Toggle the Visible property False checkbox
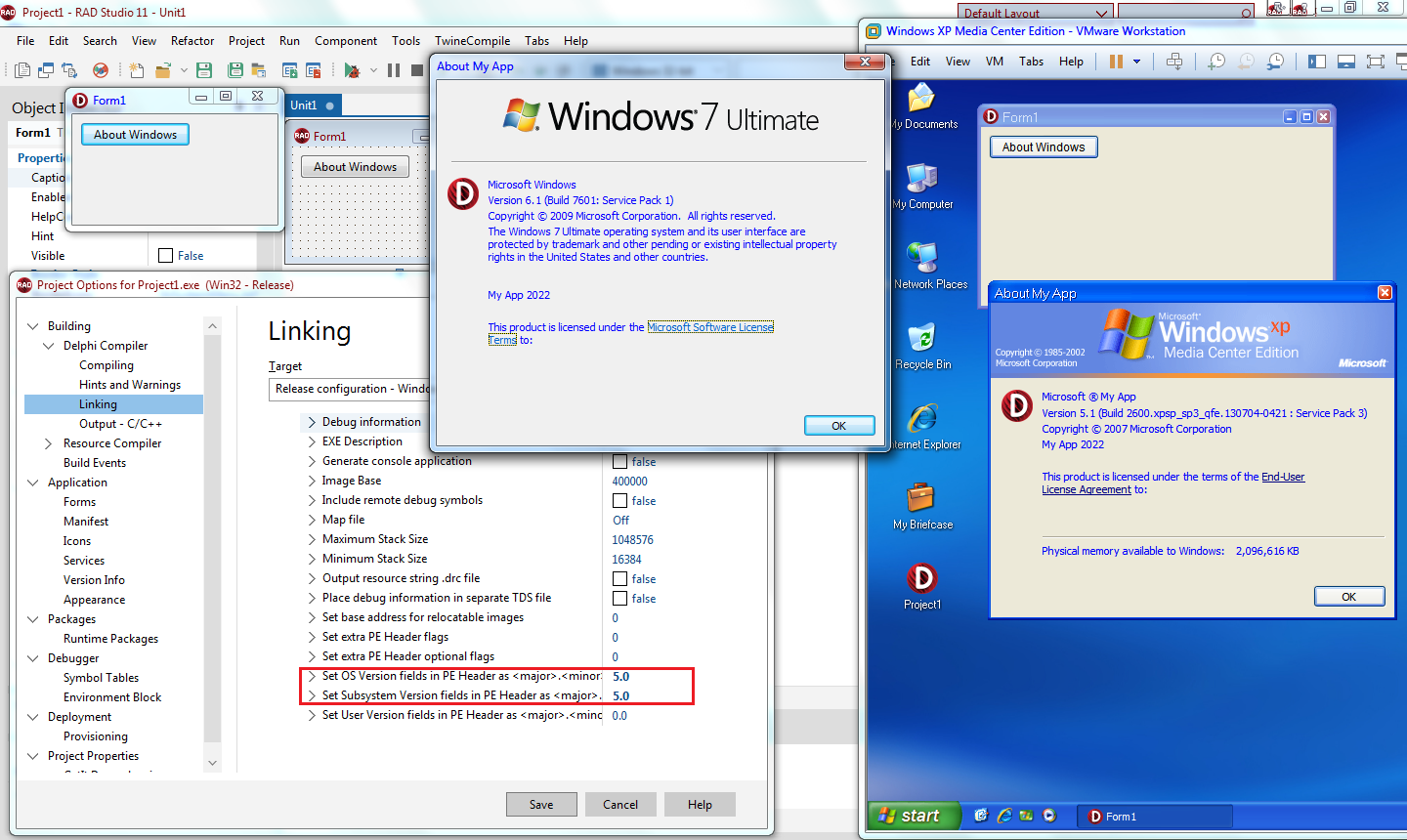Image resolution: width=1407 pixels, height=840 pixels. (166, 256)
